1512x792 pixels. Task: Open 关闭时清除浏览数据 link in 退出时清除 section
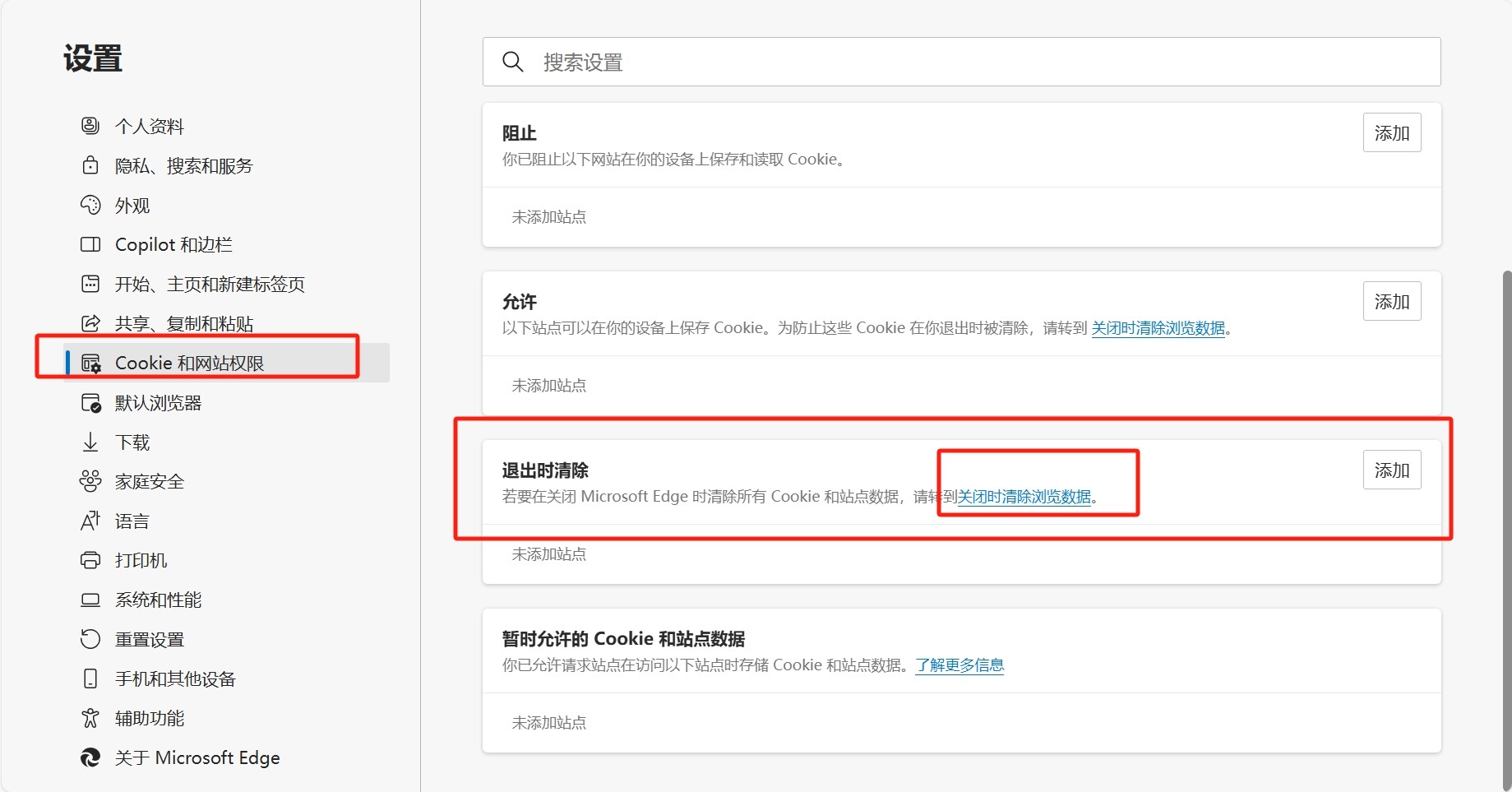(x=1024, y=497)
